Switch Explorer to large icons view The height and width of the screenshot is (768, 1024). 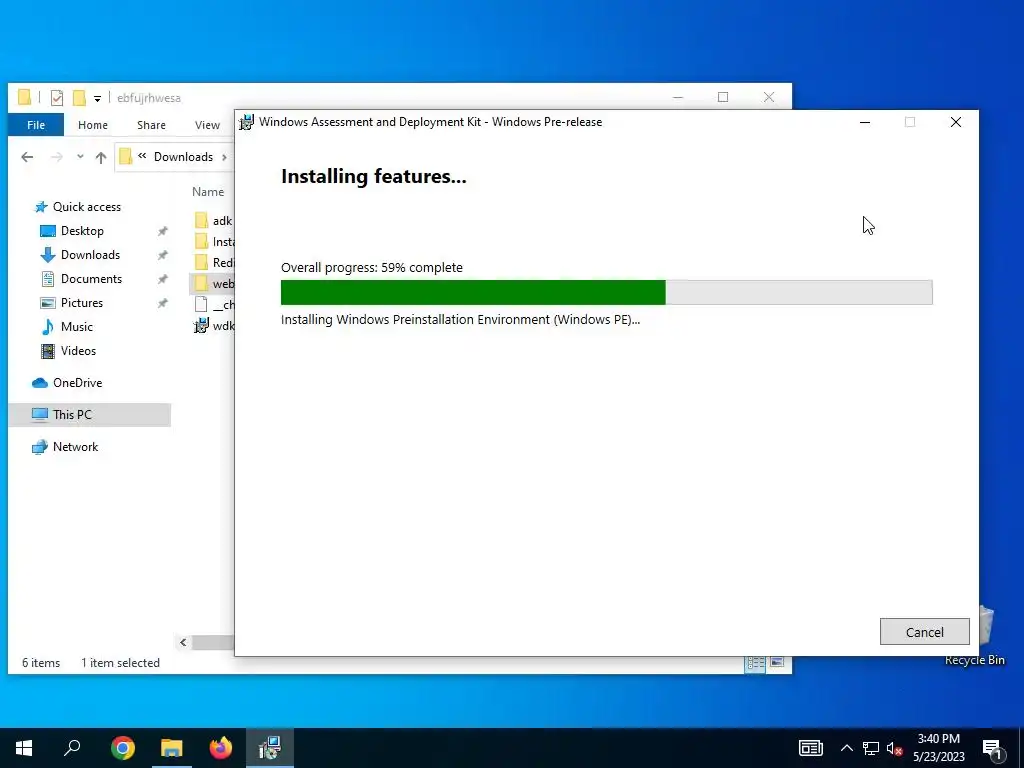[776, 663]
